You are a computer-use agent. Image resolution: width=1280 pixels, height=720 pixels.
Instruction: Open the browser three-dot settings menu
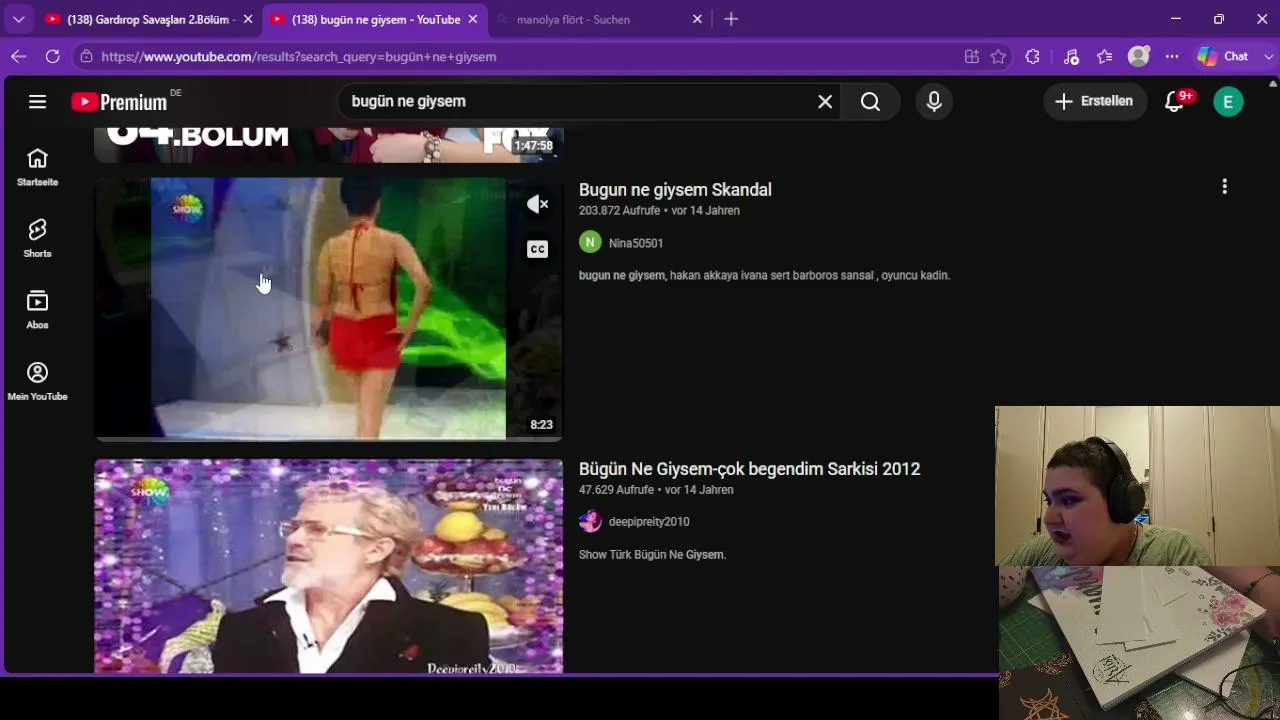1172,57
